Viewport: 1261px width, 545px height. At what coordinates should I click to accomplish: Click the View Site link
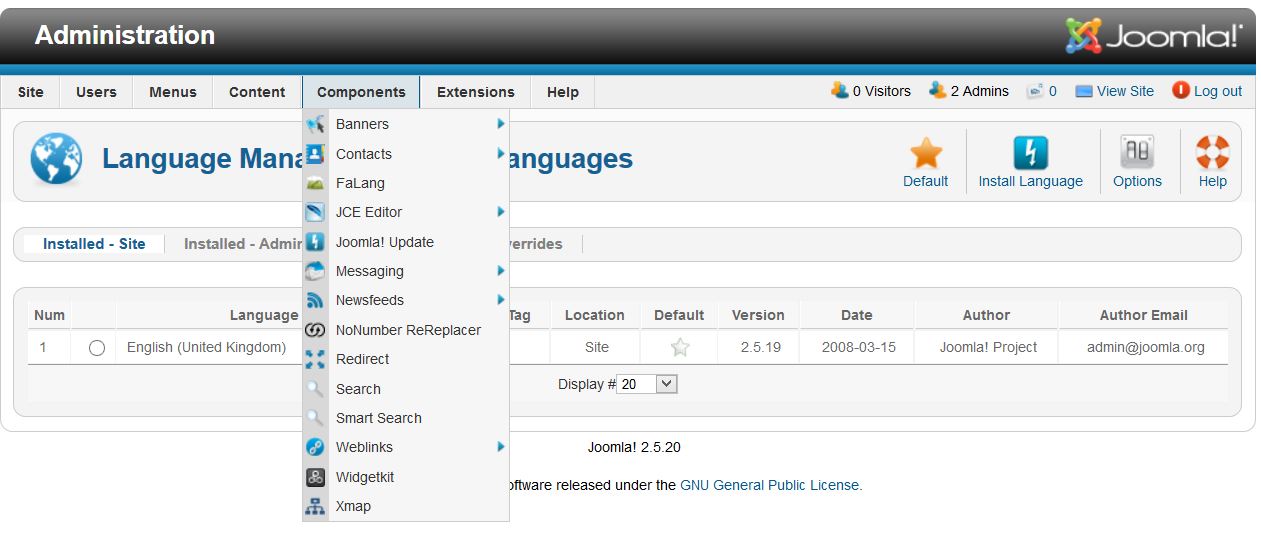[1125, 91]
